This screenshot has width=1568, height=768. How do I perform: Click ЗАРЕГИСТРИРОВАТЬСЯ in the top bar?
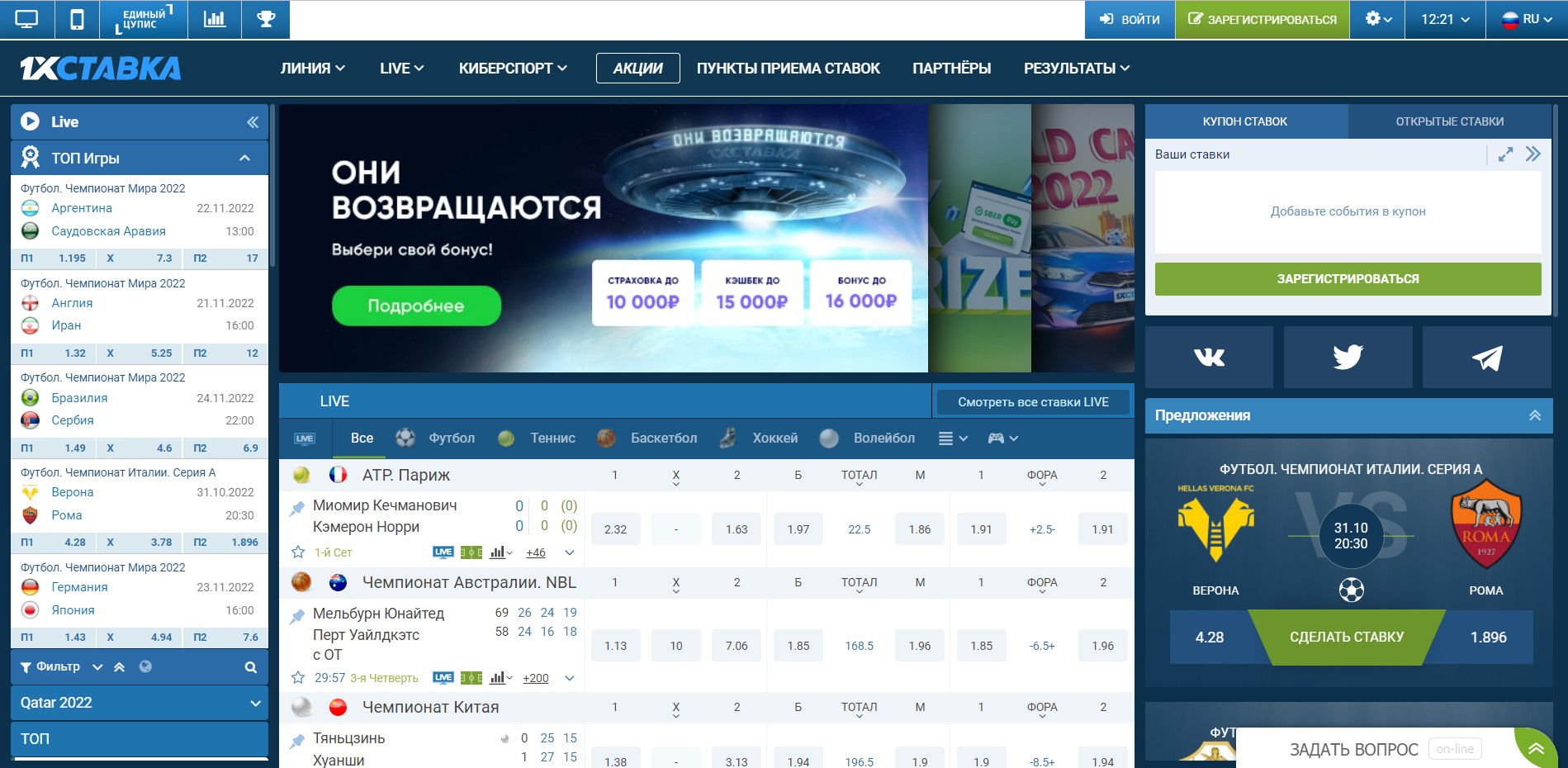point(1262,19)
